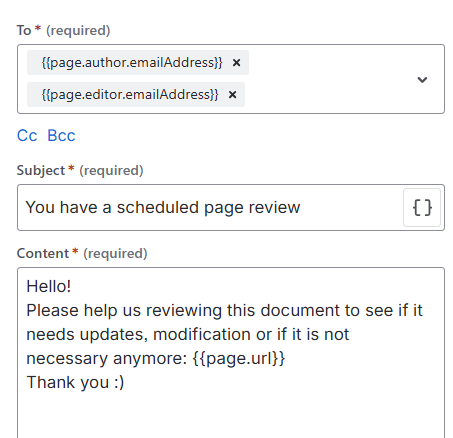Add a Bcc field
453x438 pixels.
[61, 136]
